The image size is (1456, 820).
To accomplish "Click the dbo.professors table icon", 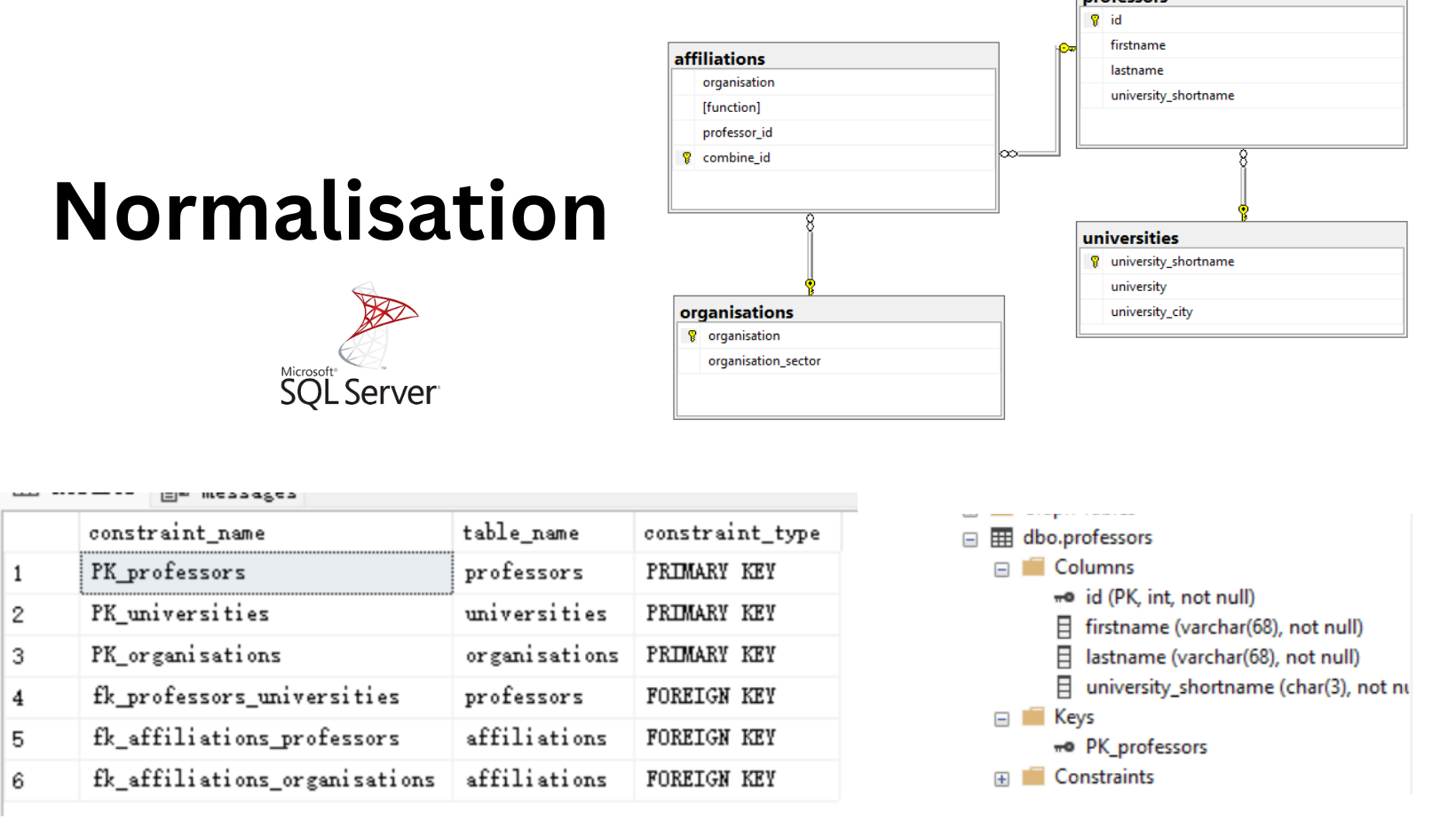I will 1001,538.
